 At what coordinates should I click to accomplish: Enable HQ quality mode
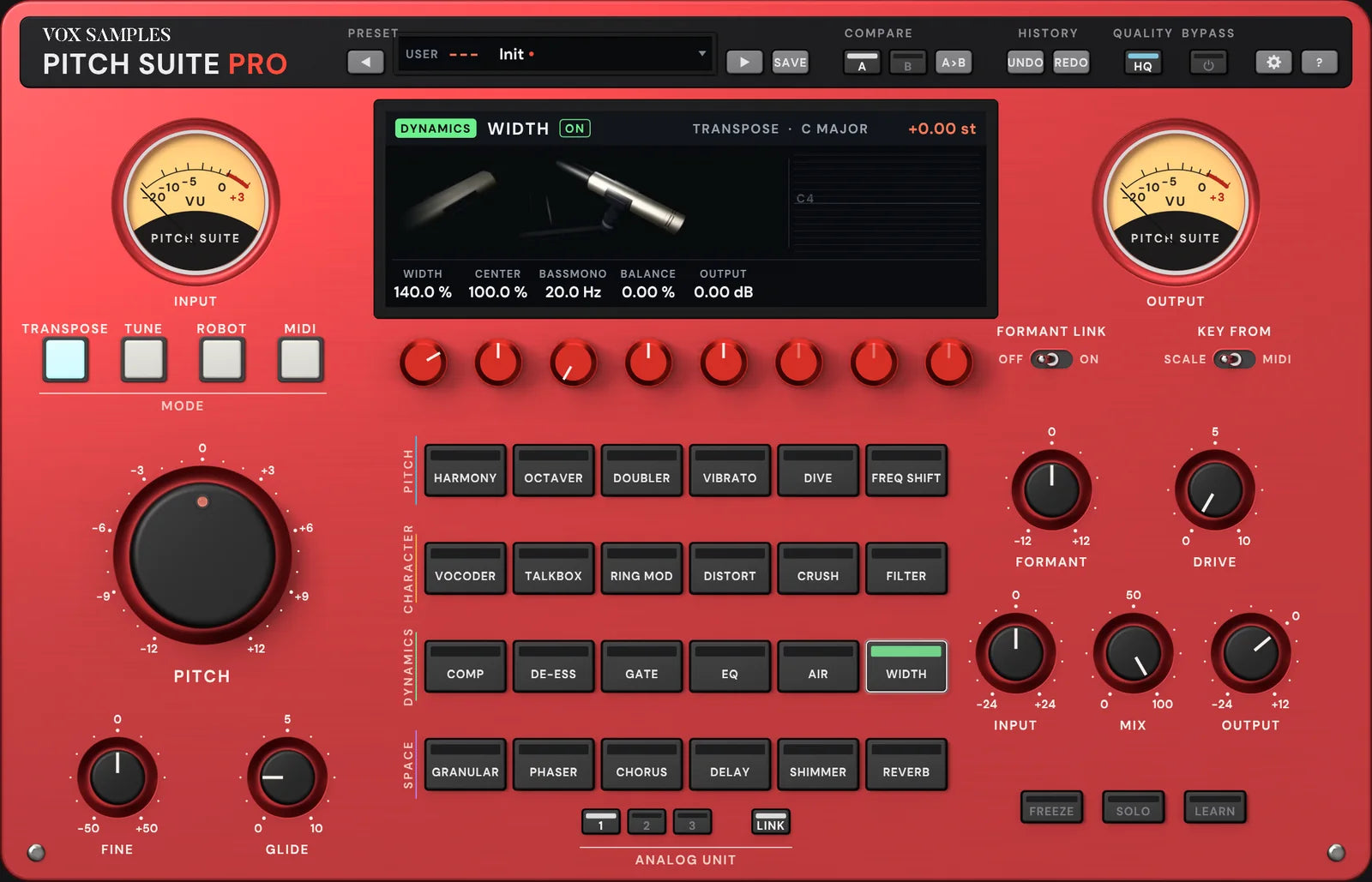[1143, 63]
